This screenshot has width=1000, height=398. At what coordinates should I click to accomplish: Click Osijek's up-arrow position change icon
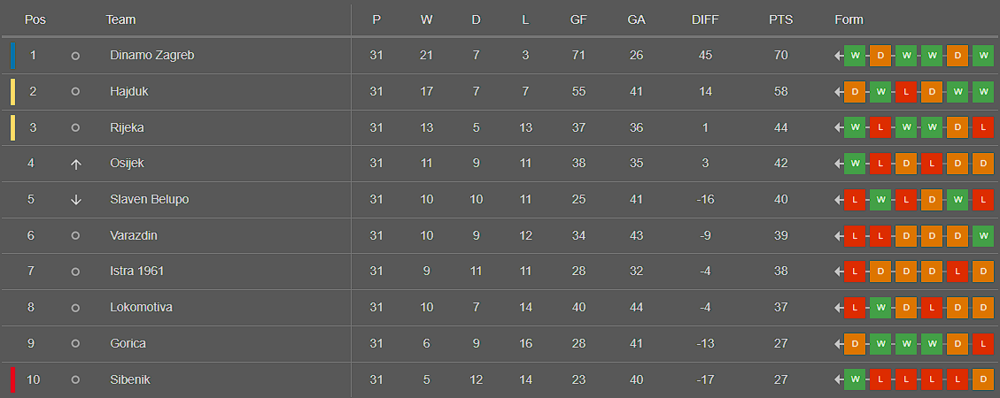[75, 164]
